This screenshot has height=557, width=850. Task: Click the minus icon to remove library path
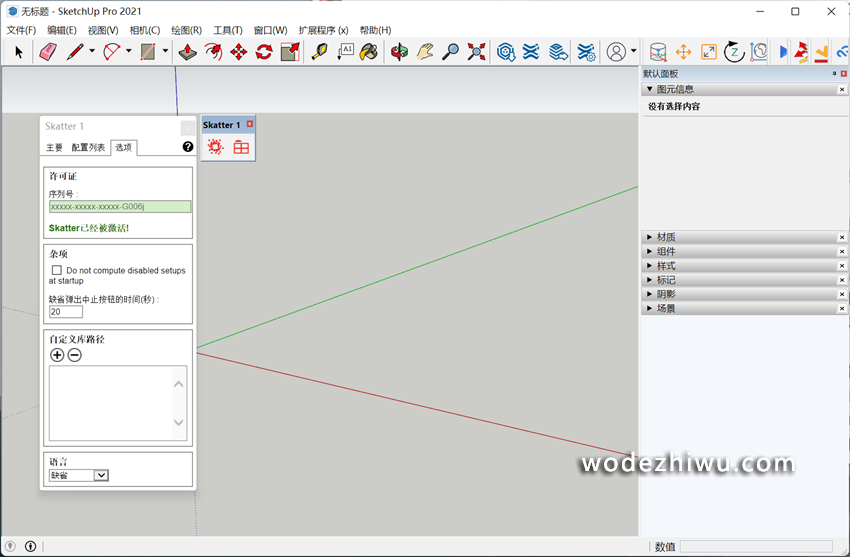[75, 355]
